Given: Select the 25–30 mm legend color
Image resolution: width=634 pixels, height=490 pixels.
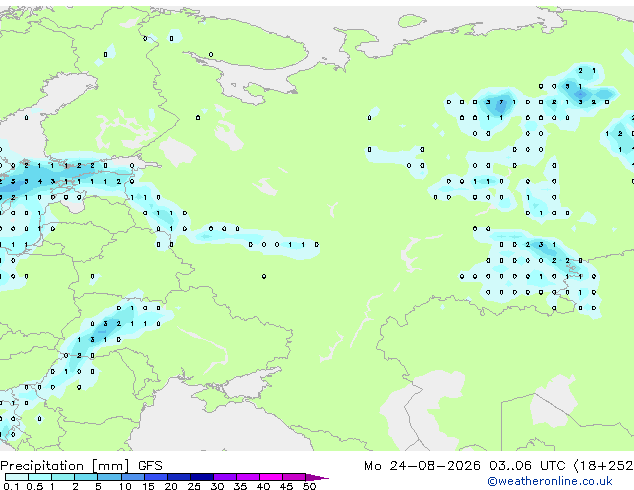Looking at the screenshot, I should (x=202, y=477).
